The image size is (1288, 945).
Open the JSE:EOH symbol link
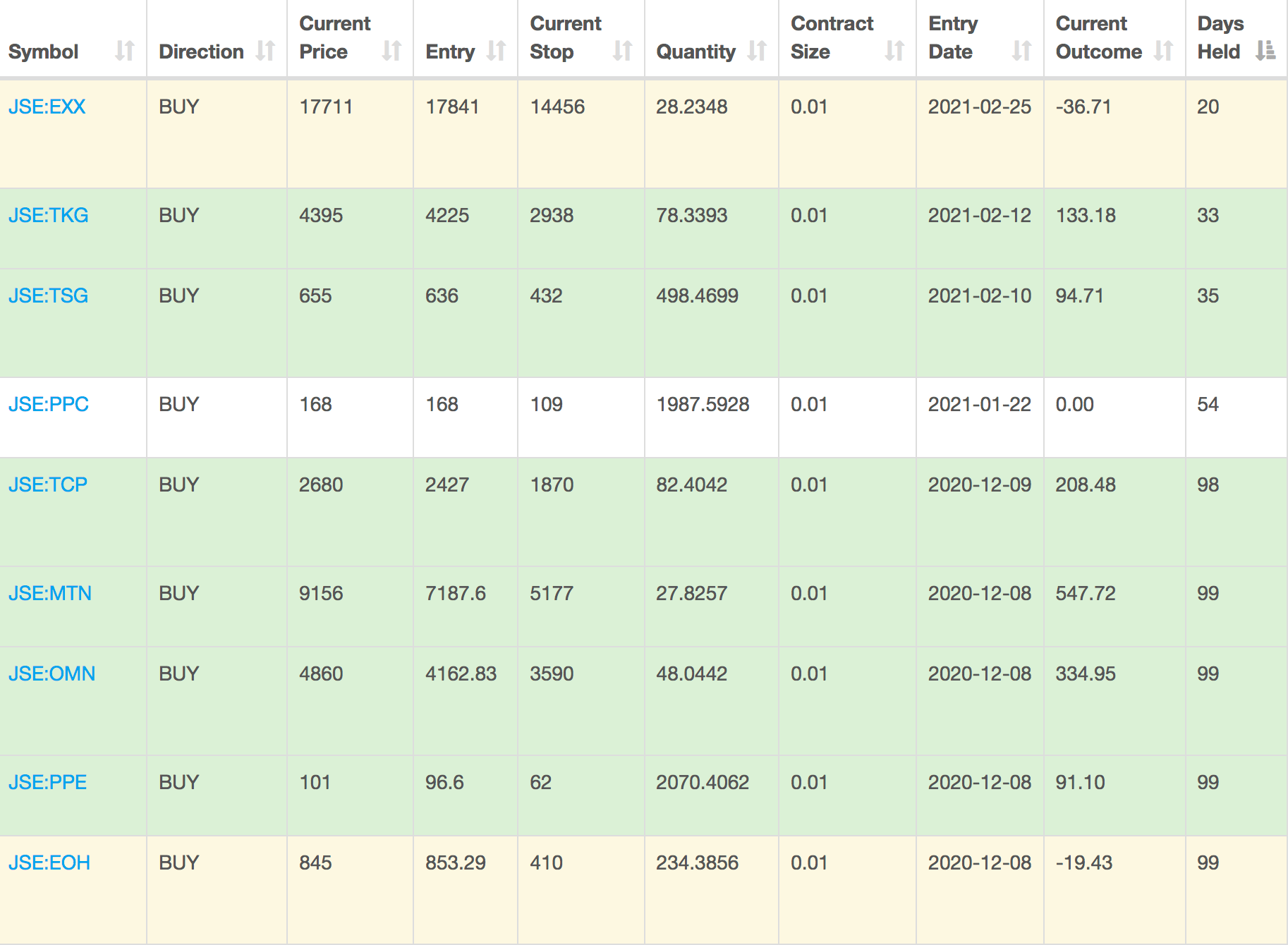[x=49, y=862]
